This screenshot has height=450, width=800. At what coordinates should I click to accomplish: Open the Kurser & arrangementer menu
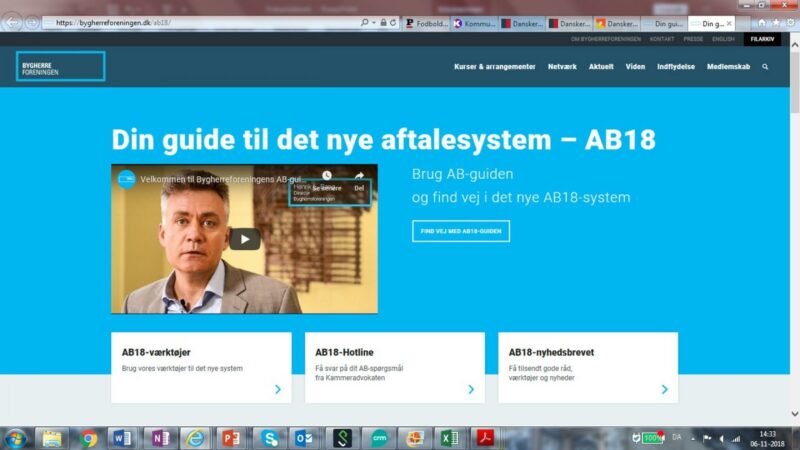[x=495, y=67]
